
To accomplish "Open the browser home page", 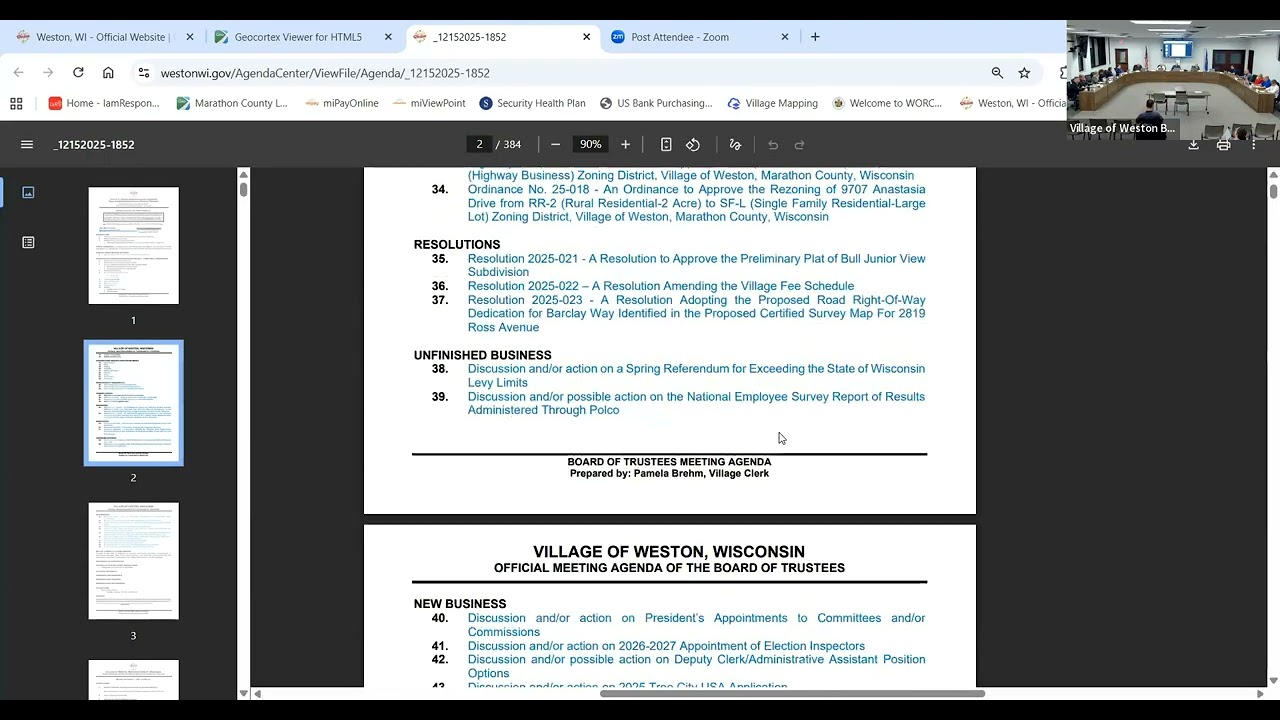I will pos(108,73).
